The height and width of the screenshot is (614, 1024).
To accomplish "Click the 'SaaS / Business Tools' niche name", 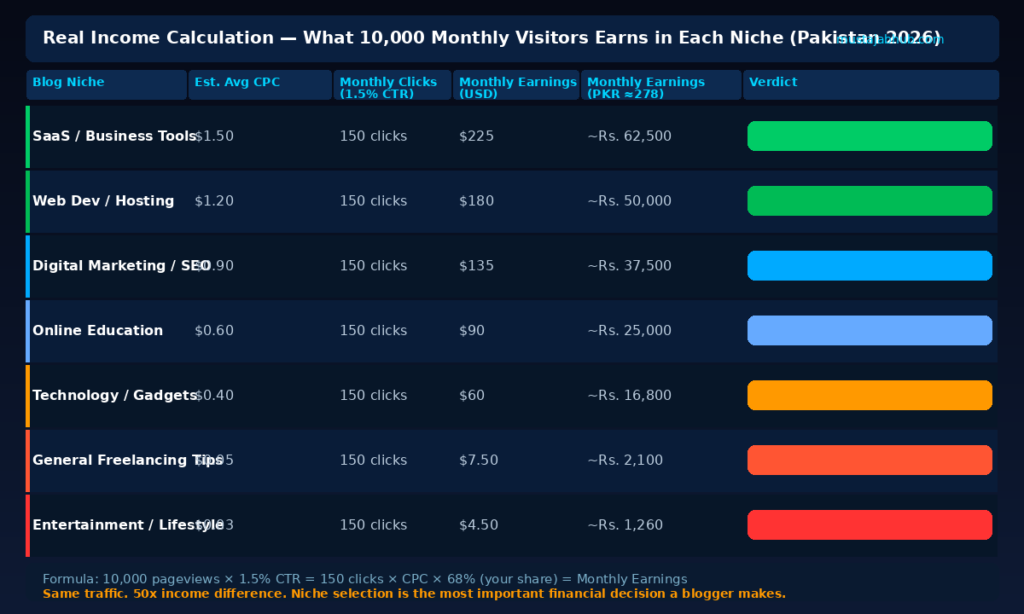I will [114, 136].
